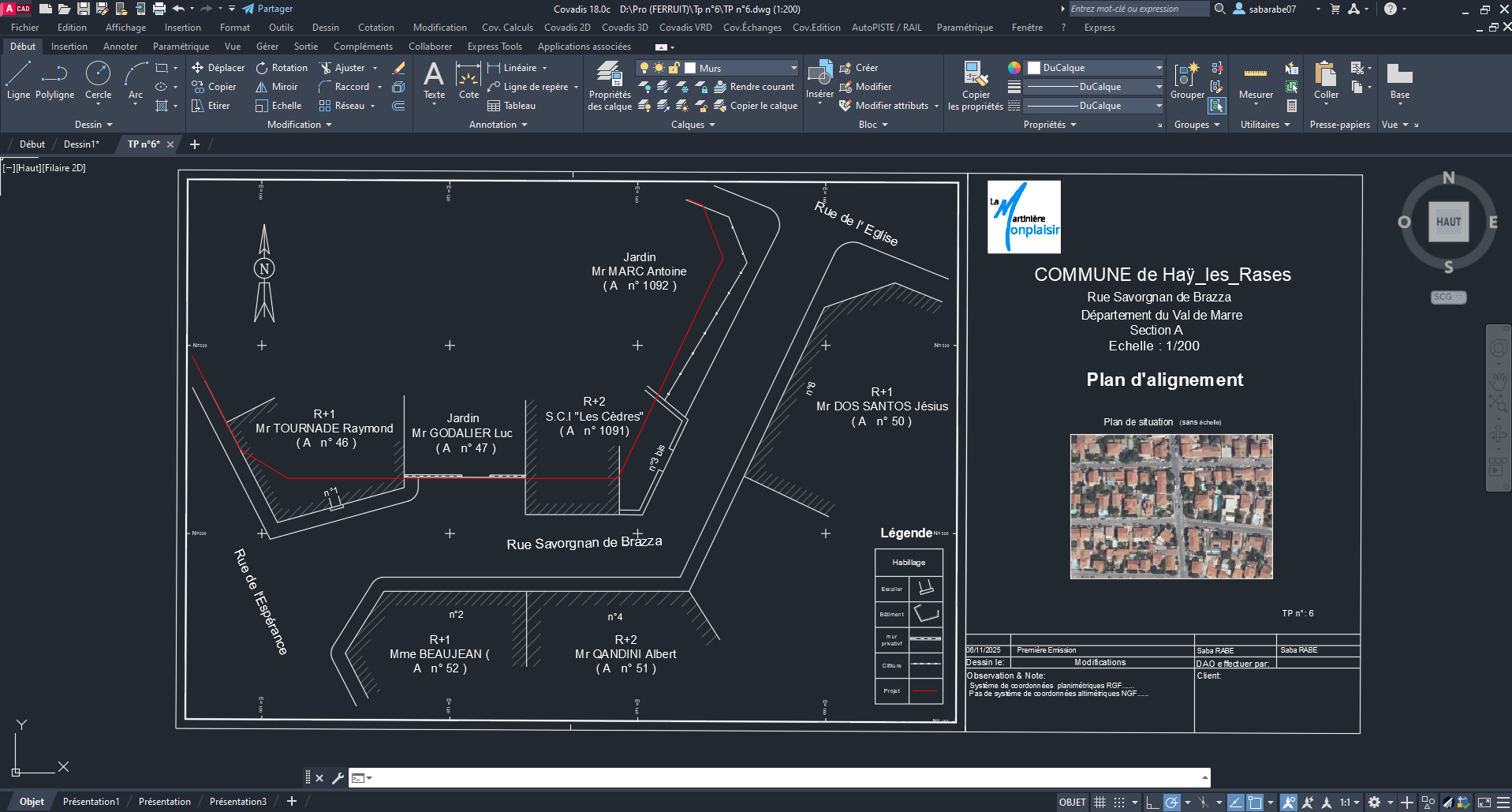This screenshot has height=812, width=1512.
Task: Open the DuCalque object color selector
Action: (x=1094, y=68)
